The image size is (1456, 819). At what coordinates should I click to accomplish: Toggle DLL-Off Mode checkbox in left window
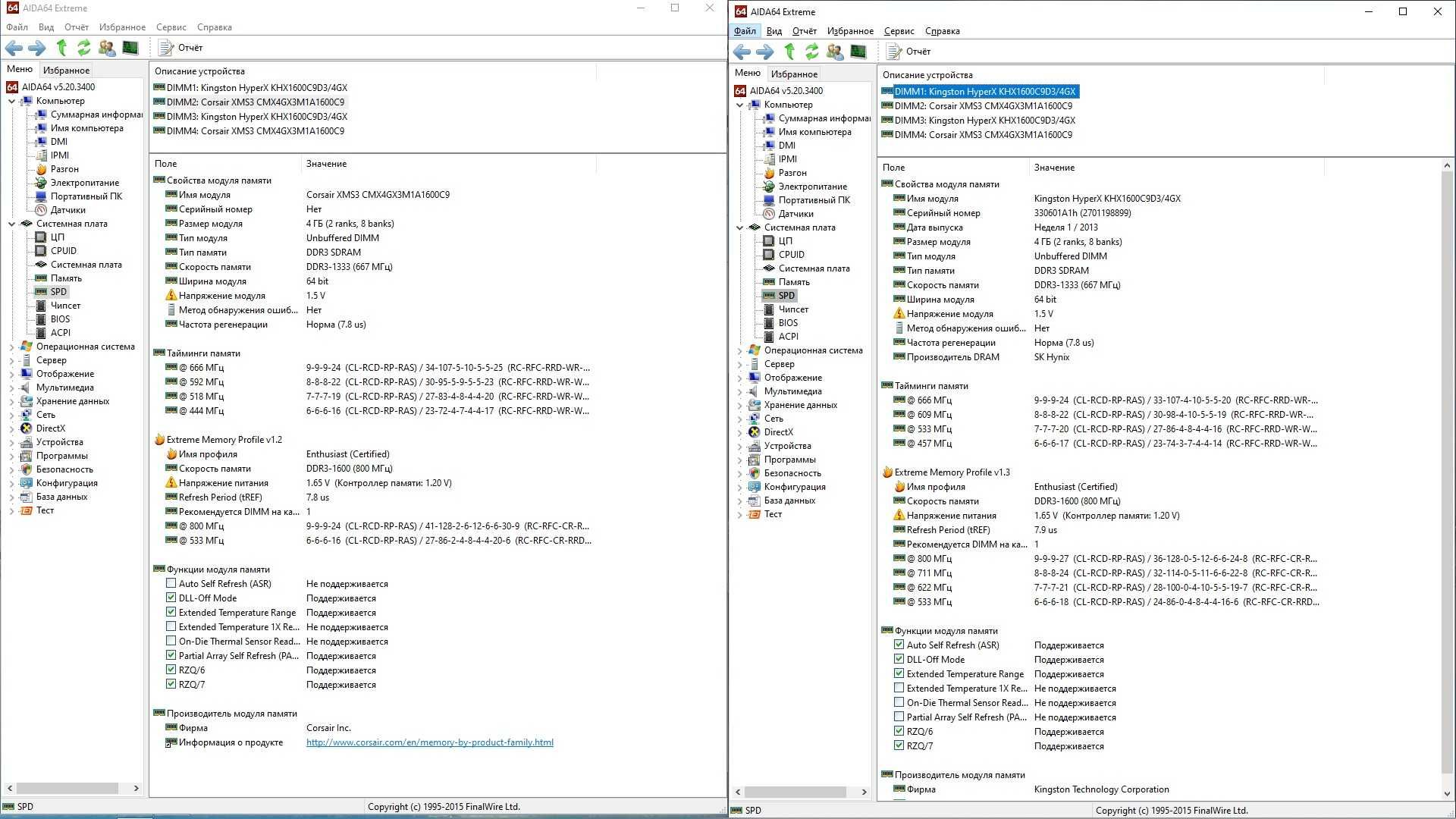click(171, 598)
